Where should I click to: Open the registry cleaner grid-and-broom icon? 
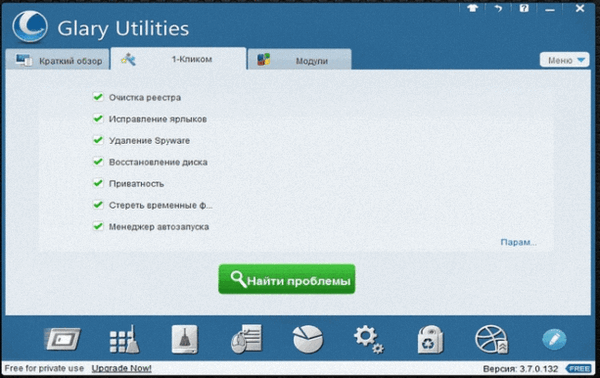point(124,339)
